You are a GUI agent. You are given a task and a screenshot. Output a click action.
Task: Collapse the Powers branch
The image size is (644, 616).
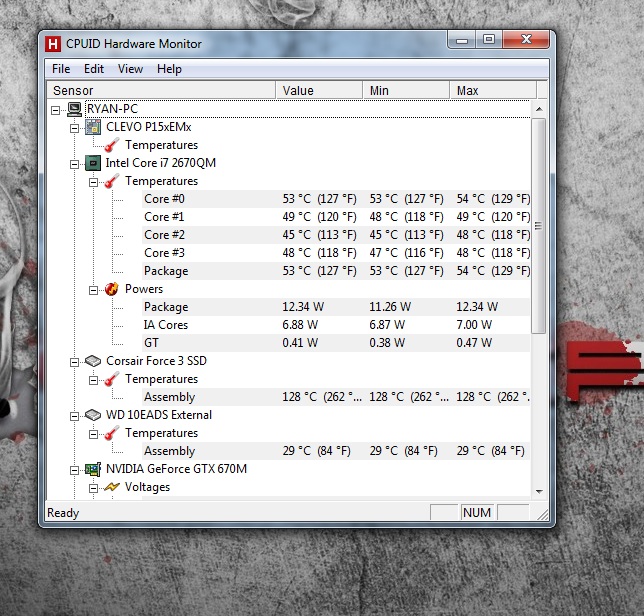[94, 290]
